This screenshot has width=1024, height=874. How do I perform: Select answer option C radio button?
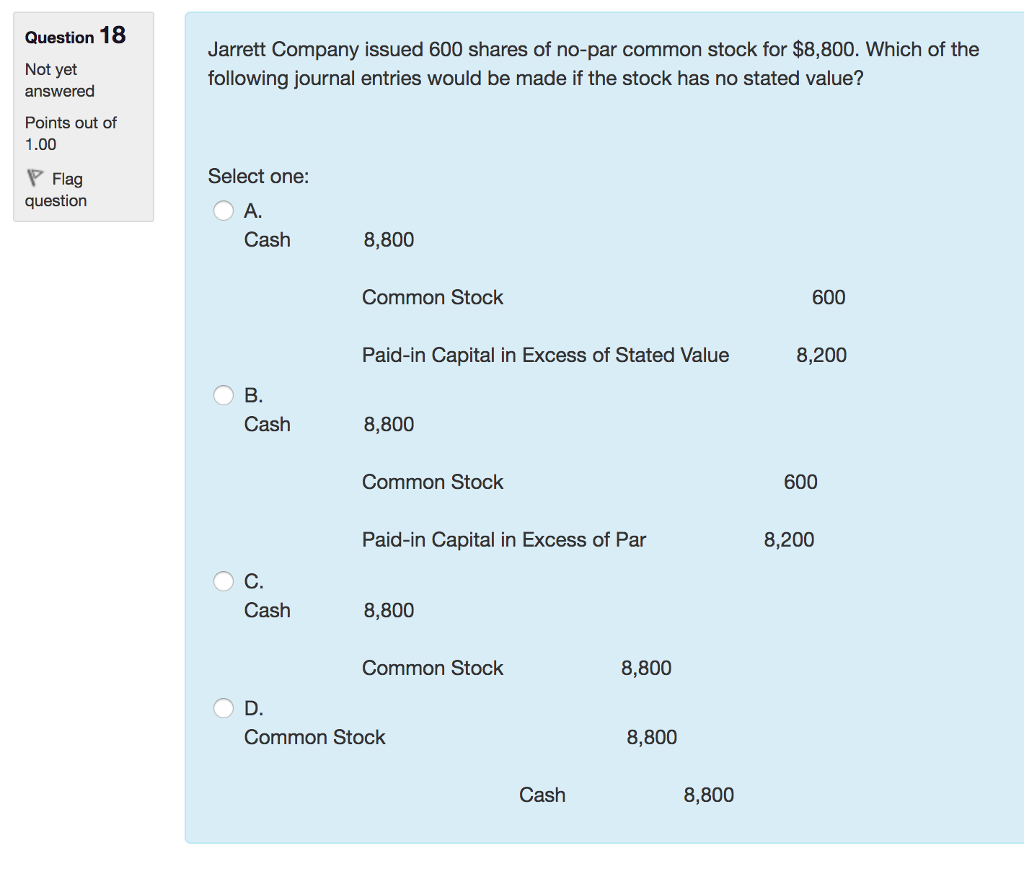(x=223, y=581)
